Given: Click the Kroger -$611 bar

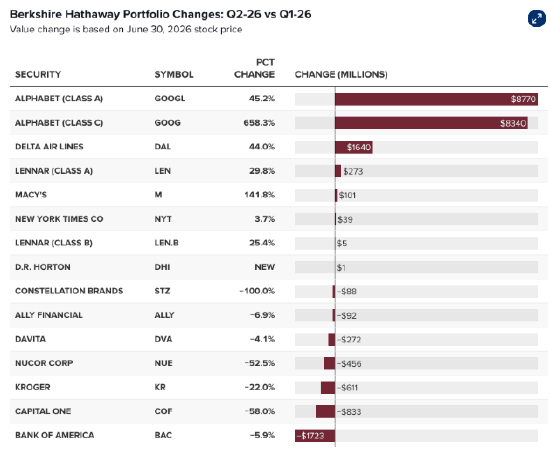Looking at the screenshot, I should click(x=328, y=388).
